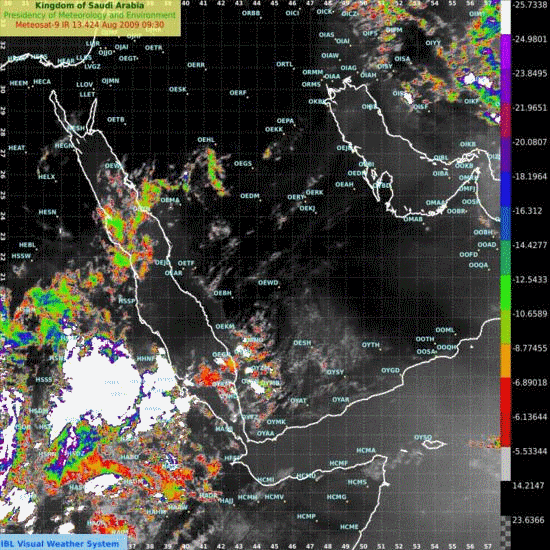This screenshot has height=550, width=550.
Task: Click the HCMF station label
Action: coord(338,463)
